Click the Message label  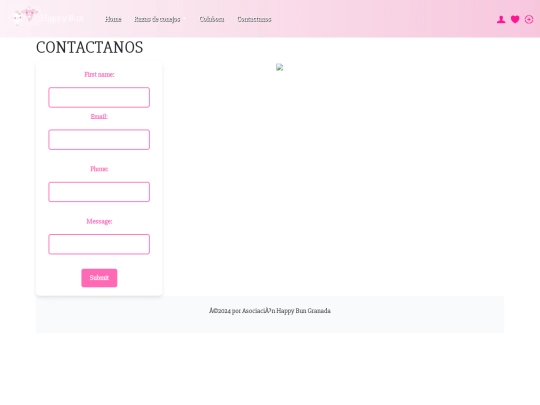(99, 221)
